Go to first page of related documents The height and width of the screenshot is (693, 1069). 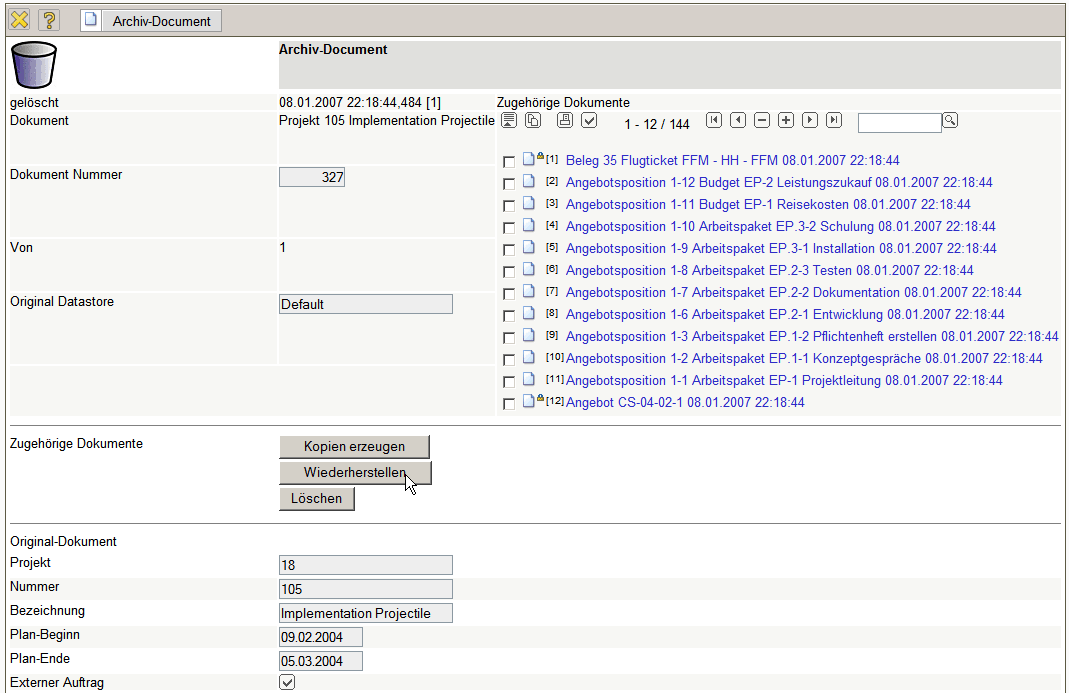713,120
